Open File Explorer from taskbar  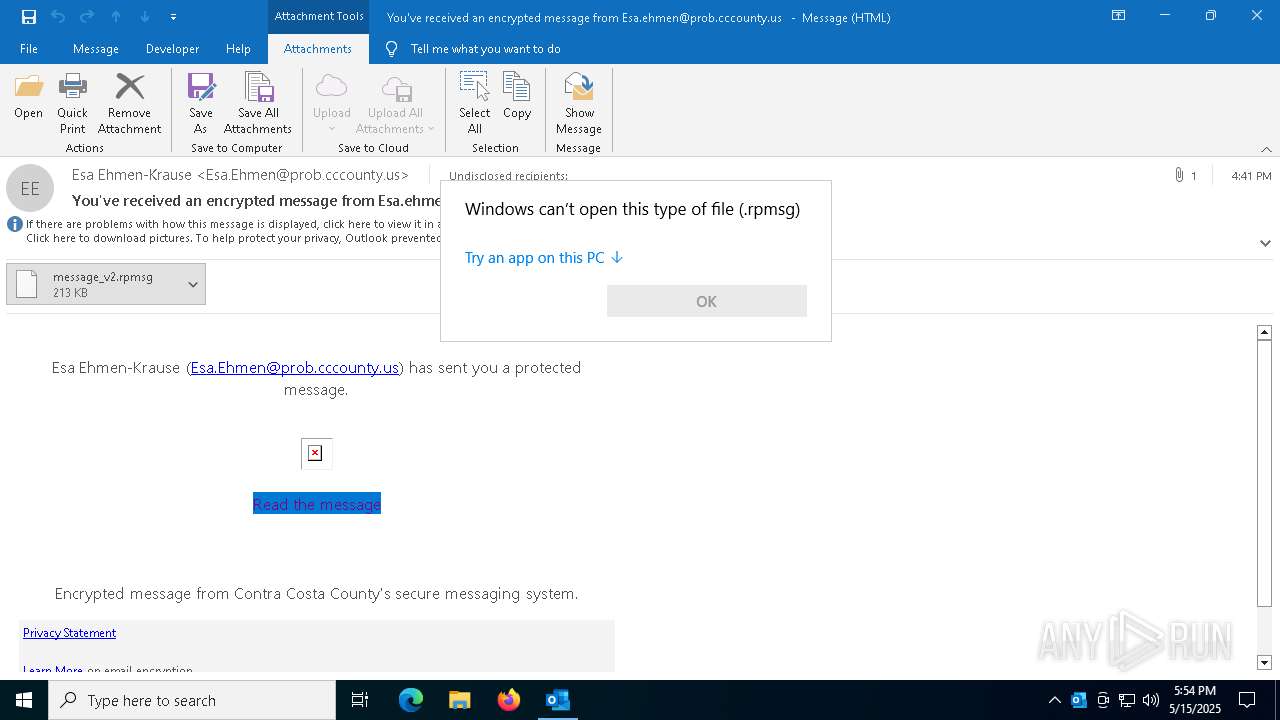[x=460, y=700]
